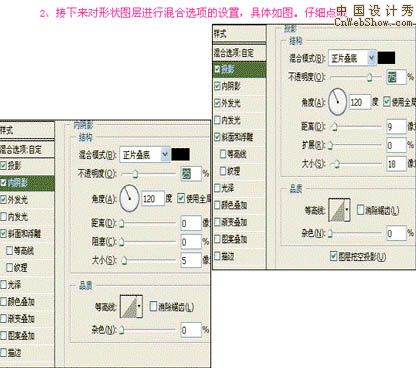
Task: Toggle 使用全局光 in the 投影 dialog
Action: [x=387, y=102]
